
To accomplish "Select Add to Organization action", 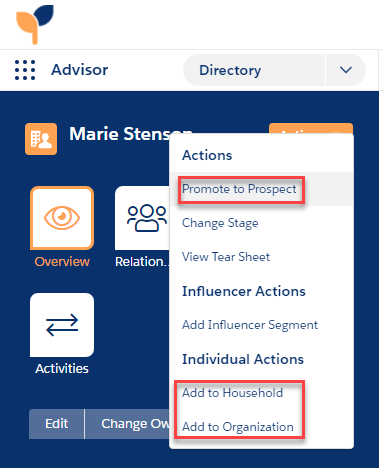I will pos(238,427).
